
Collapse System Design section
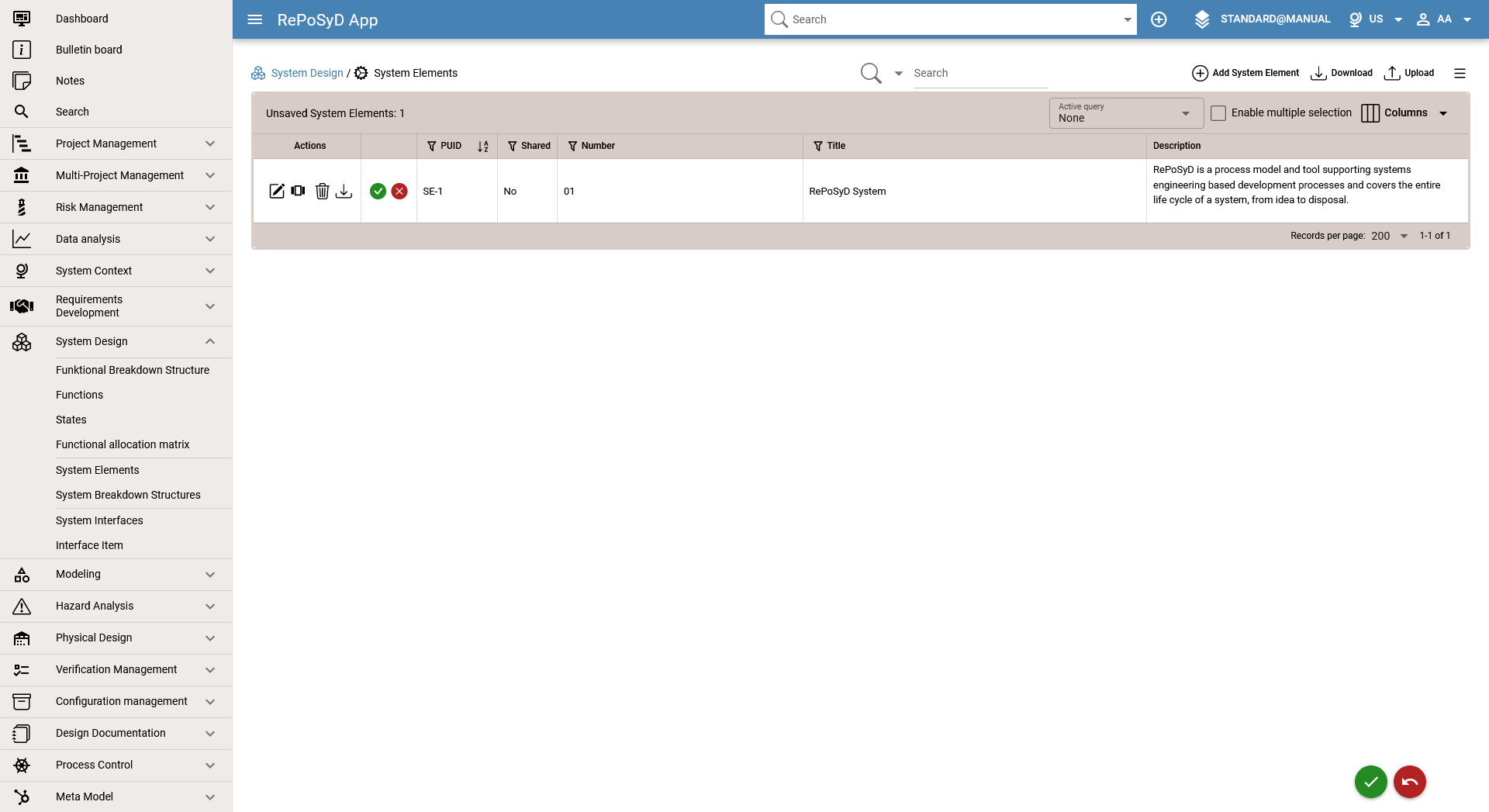tap(116, 341)
